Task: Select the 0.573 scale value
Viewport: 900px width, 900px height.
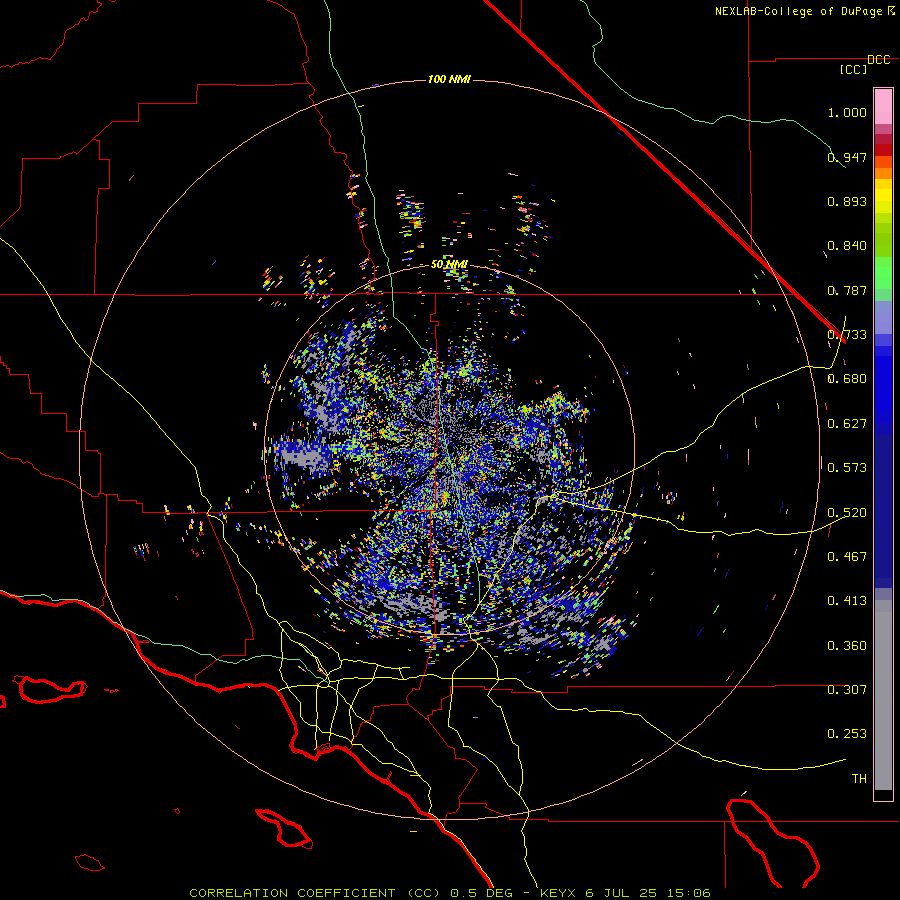Action: pyautogui.click(x=847, y=468)
